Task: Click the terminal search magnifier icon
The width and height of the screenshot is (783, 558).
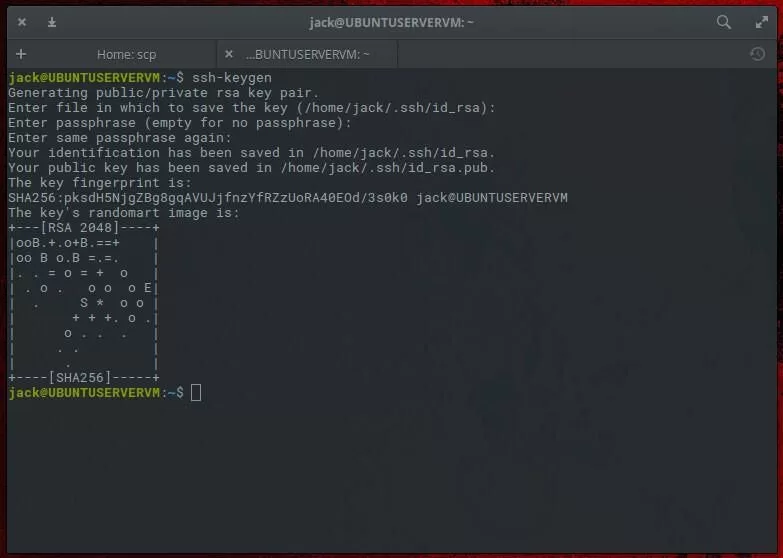Action: (724, 22)
